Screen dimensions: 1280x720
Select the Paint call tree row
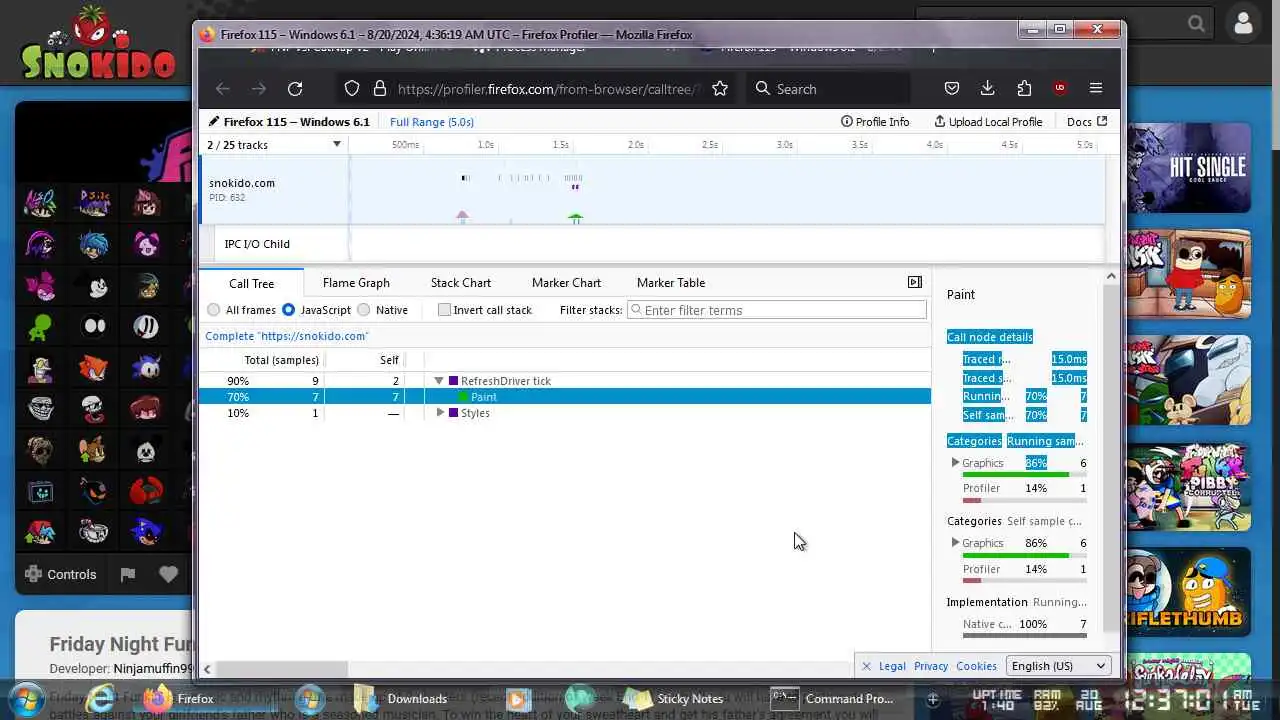tap(565, 397)
